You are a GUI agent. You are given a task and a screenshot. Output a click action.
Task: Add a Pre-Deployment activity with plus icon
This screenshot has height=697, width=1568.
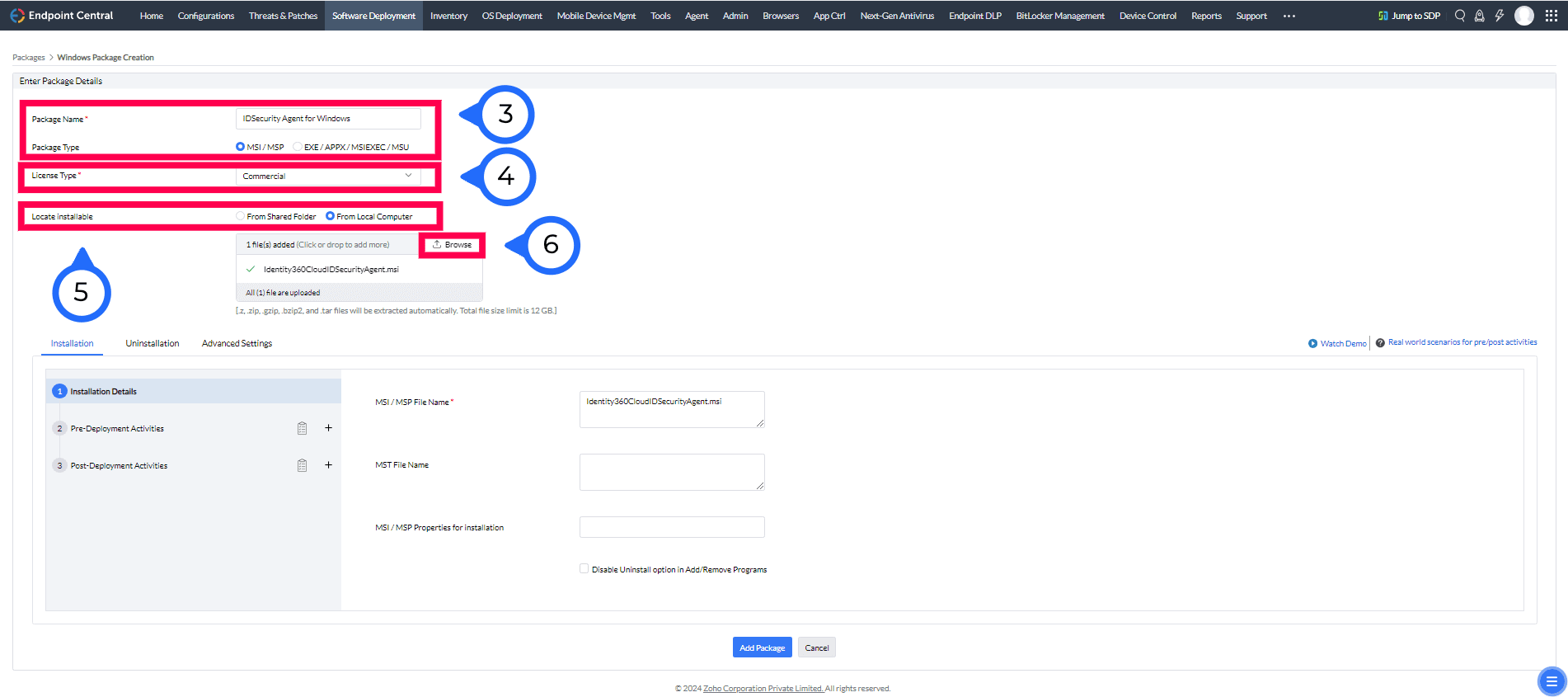[x=328, y=428]
